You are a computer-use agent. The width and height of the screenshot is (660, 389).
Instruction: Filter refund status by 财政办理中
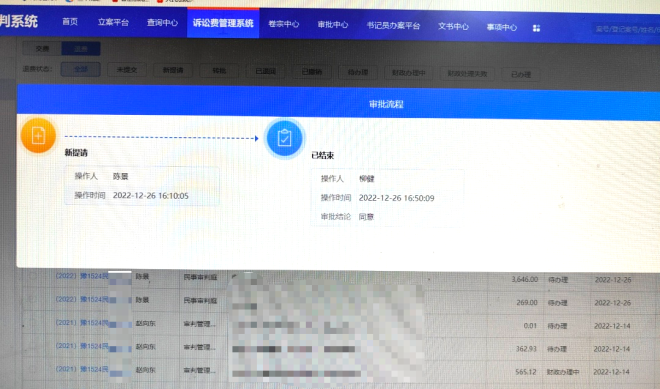click(x=409, y=73)
